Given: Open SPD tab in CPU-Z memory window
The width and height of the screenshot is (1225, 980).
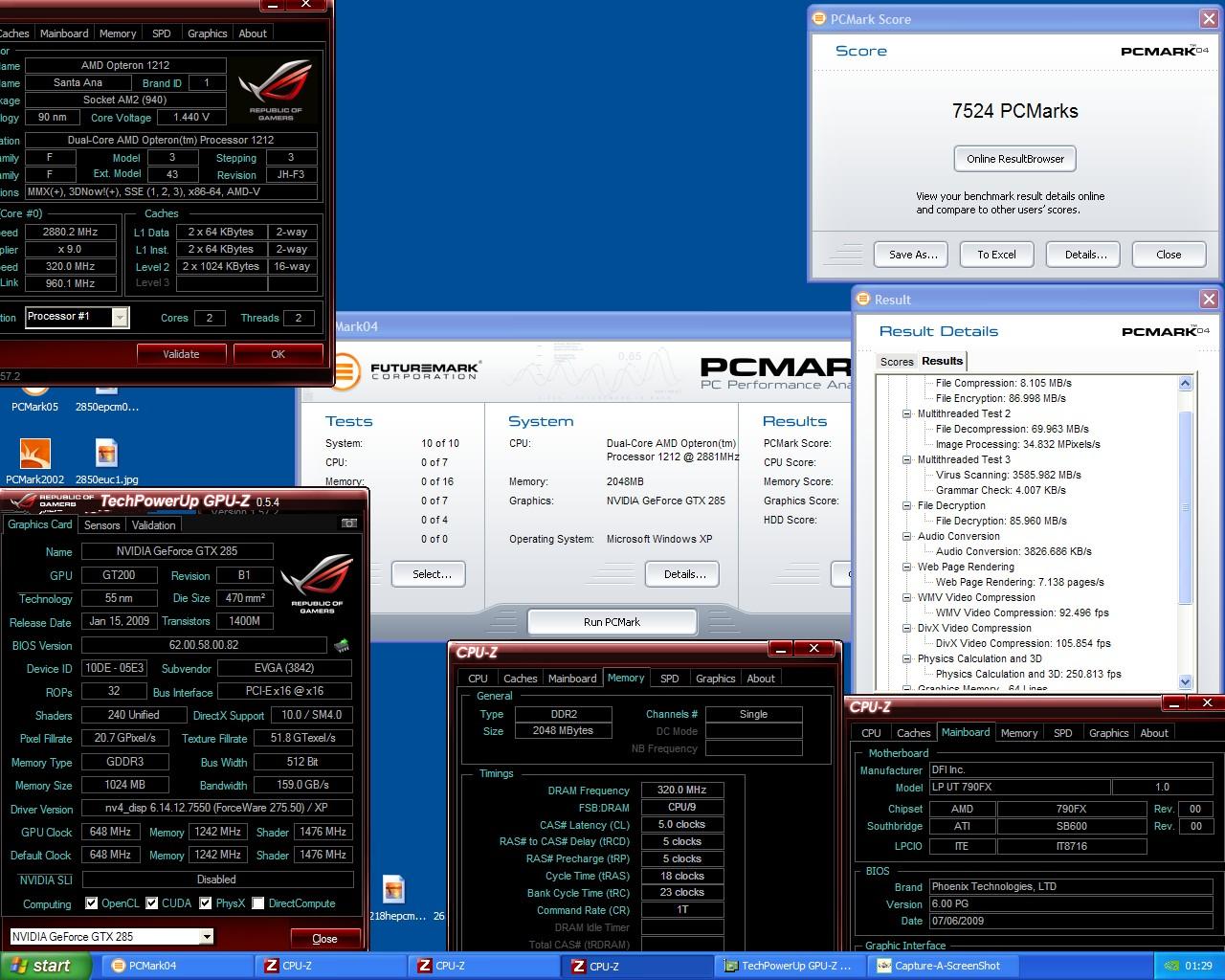Looking at the screenshot, I should coord(670,679).
